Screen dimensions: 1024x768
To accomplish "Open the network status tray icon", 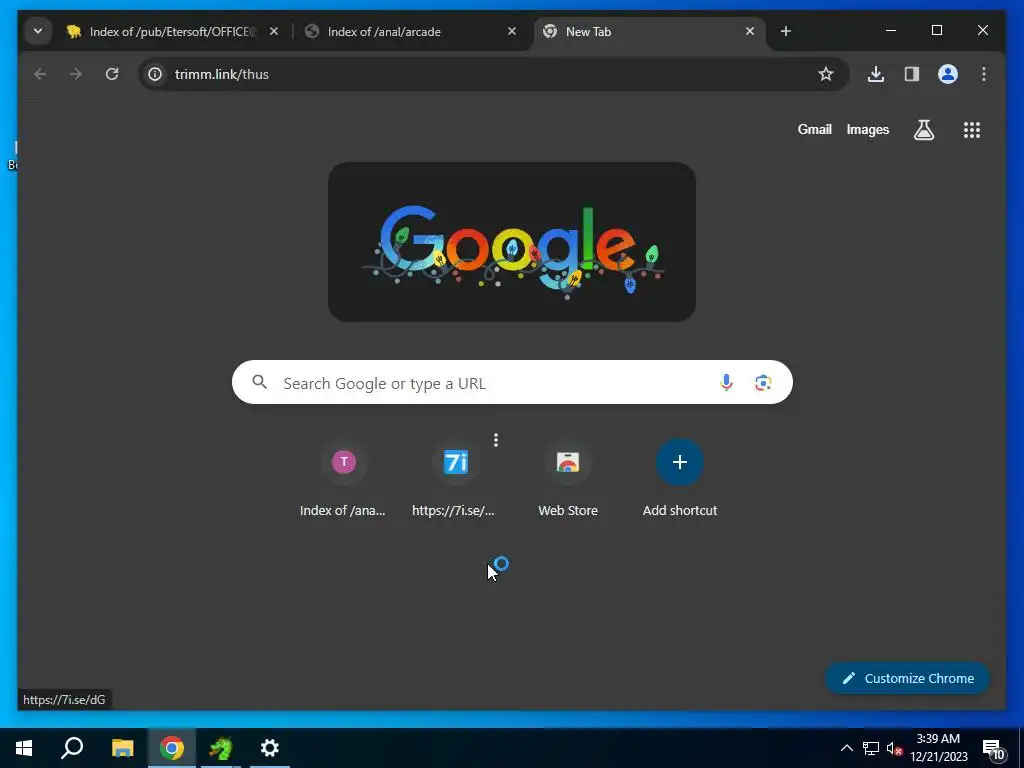I will (x=871, y=748).
